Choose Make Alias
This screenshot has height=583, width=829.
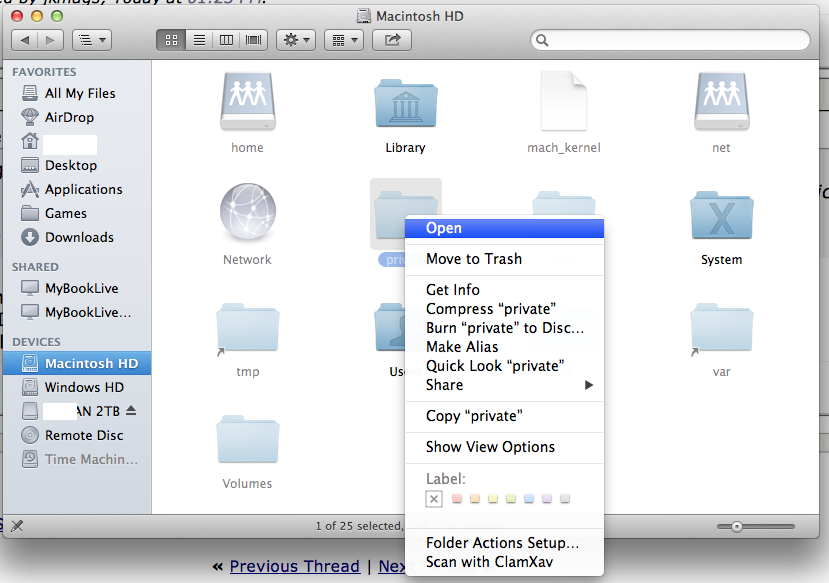coord(504,347)
